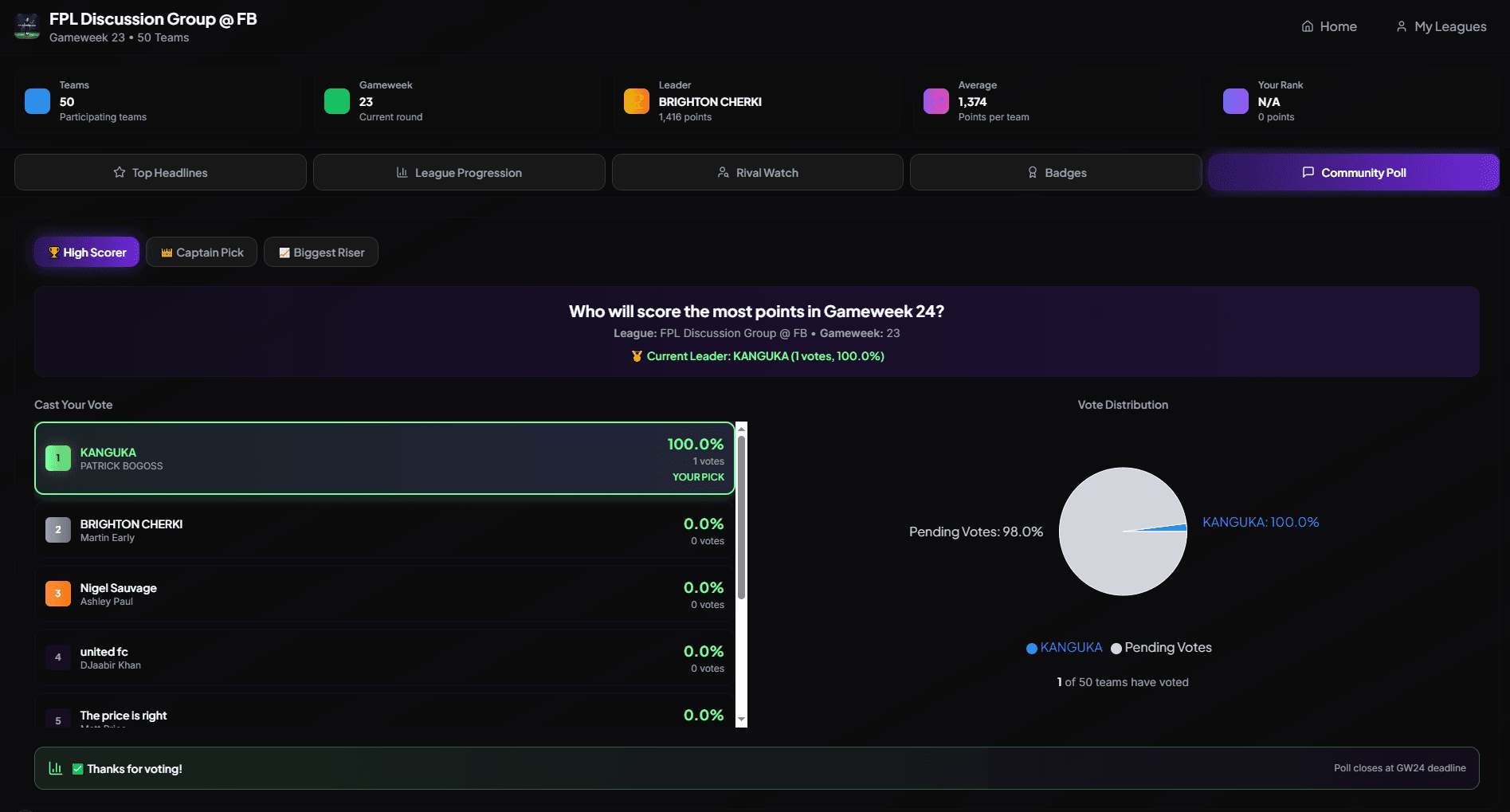Open Rival Watch via its people icon
Viewport: 1510px width, 812px height.
click(724, 172)
